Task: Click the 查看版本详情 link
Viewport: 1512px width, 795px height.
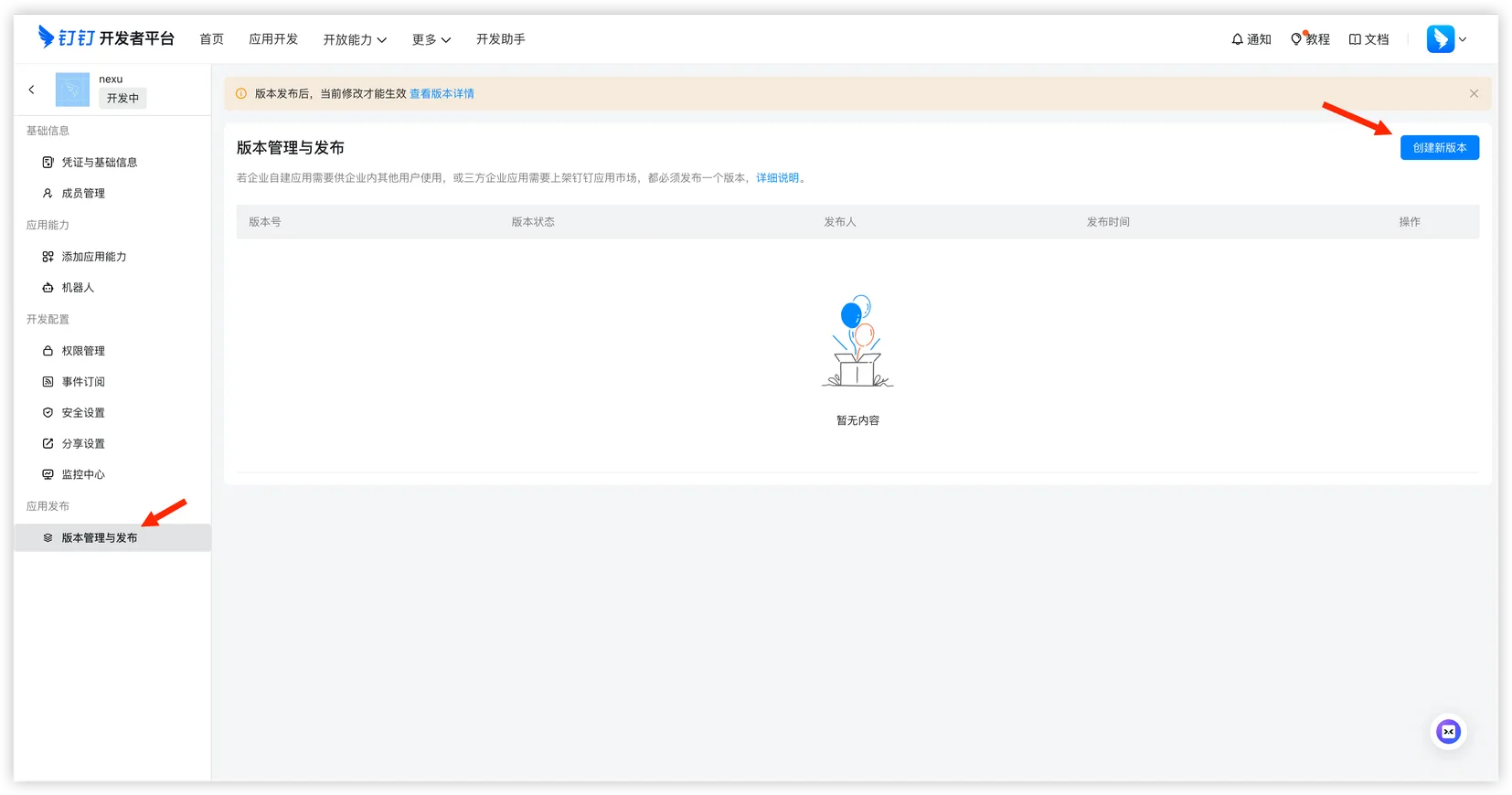Action: [442, 94]
